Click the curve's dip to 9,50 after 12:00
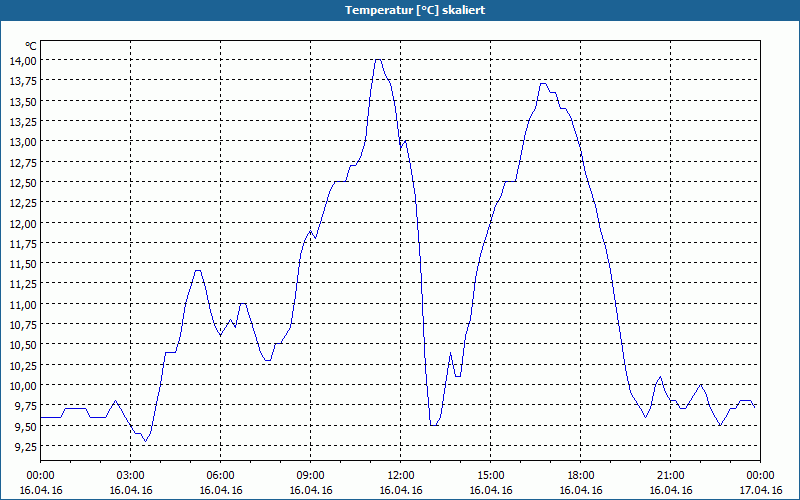Screen dimensions: 800x500 coord(434,425)
